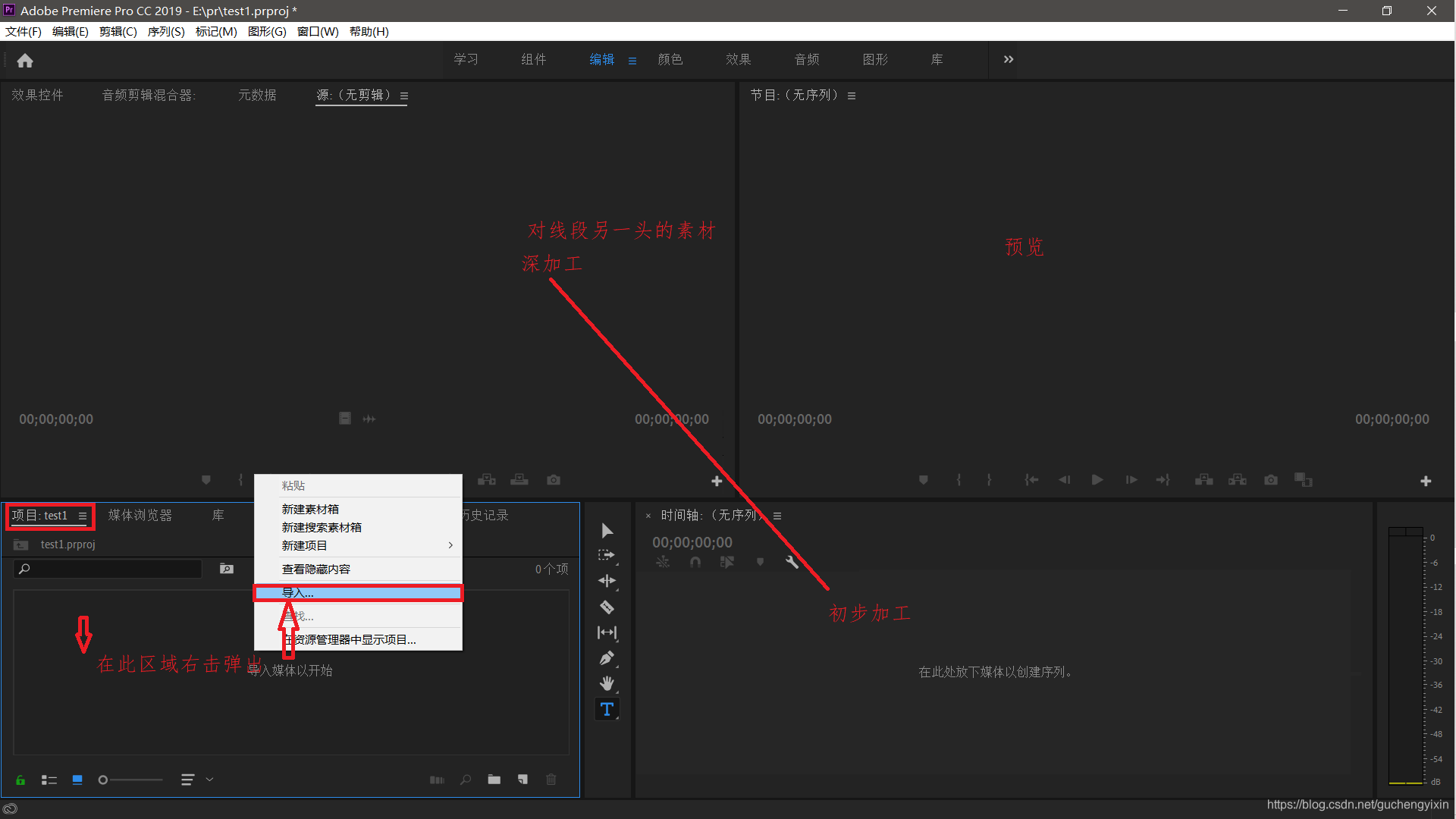Go to In point in Program monitor
This screenshot has width=1456, height=819.
coord(1031,480)
